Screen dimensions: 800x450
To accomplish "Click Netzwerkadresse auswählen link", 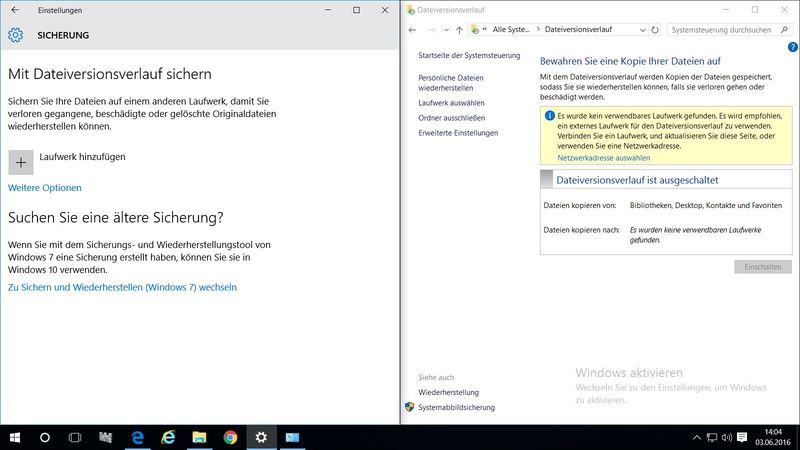I will (x=604, y=158).
